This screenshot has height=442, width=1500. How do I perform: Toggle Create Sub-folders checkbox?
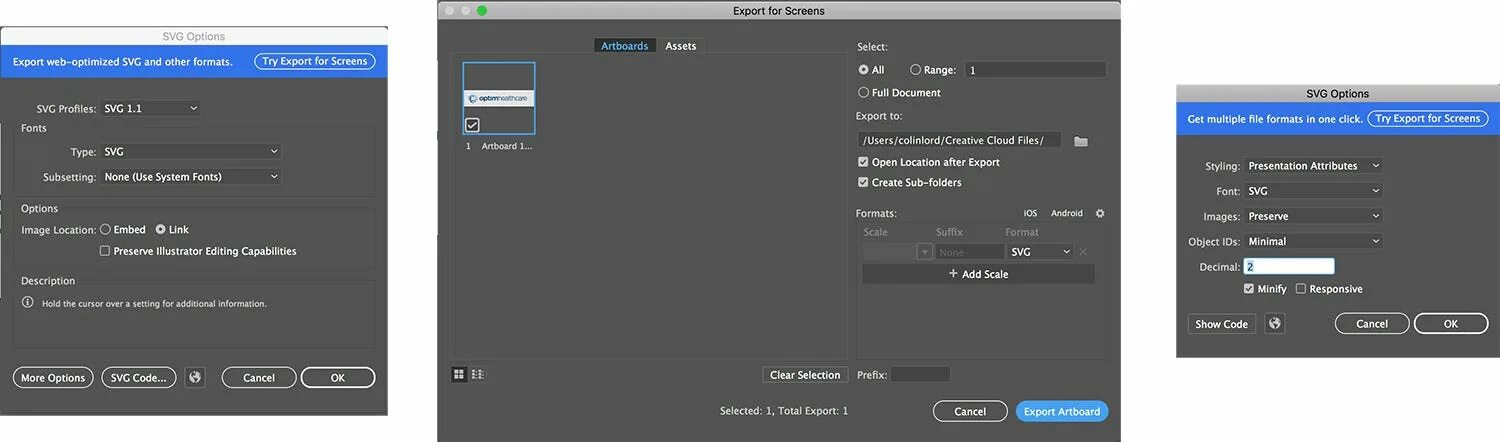(x=863, y=183)
